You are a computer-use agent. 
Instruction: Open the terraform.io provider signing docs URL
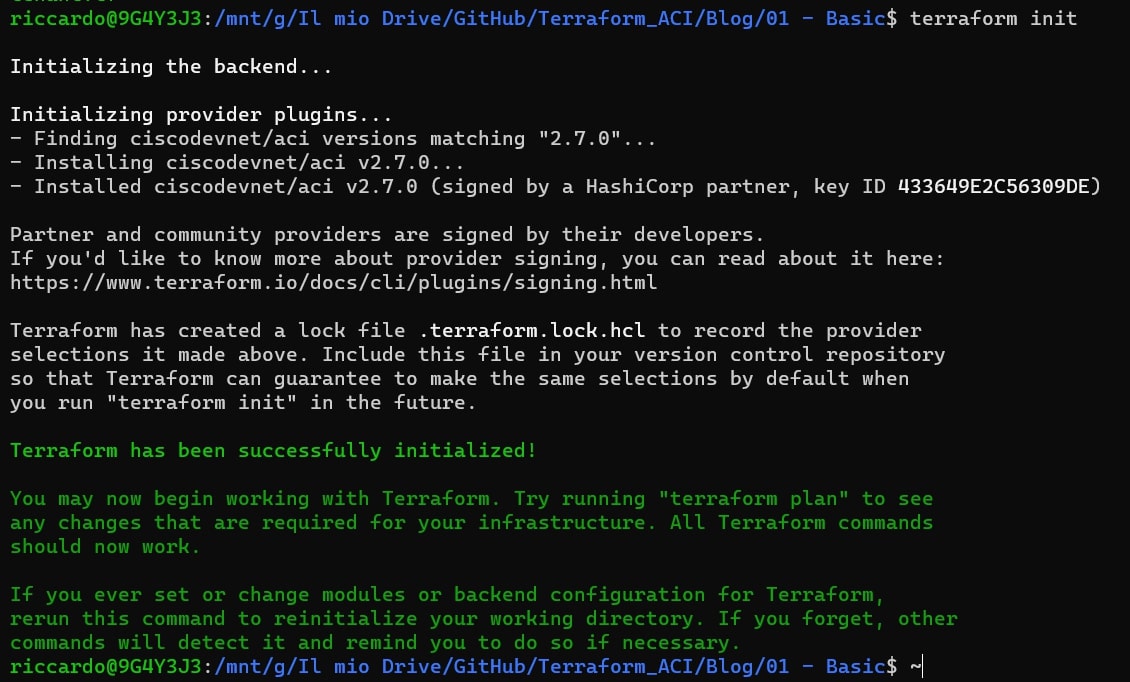pyautogui.click(x=333, y=283)
